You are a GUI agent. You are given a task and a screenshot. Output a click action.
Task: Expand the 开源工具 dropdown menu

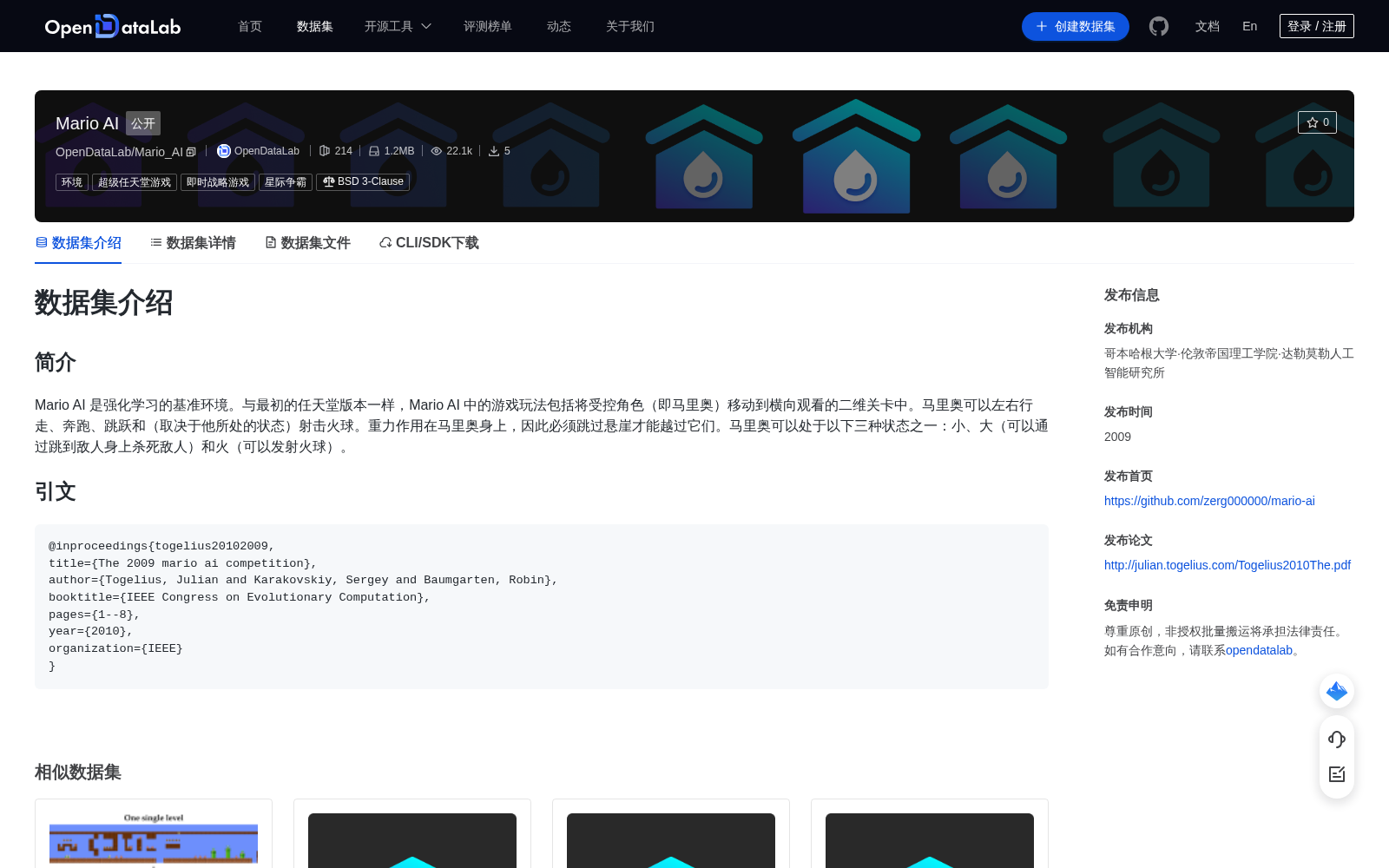[x=398, y=26]
